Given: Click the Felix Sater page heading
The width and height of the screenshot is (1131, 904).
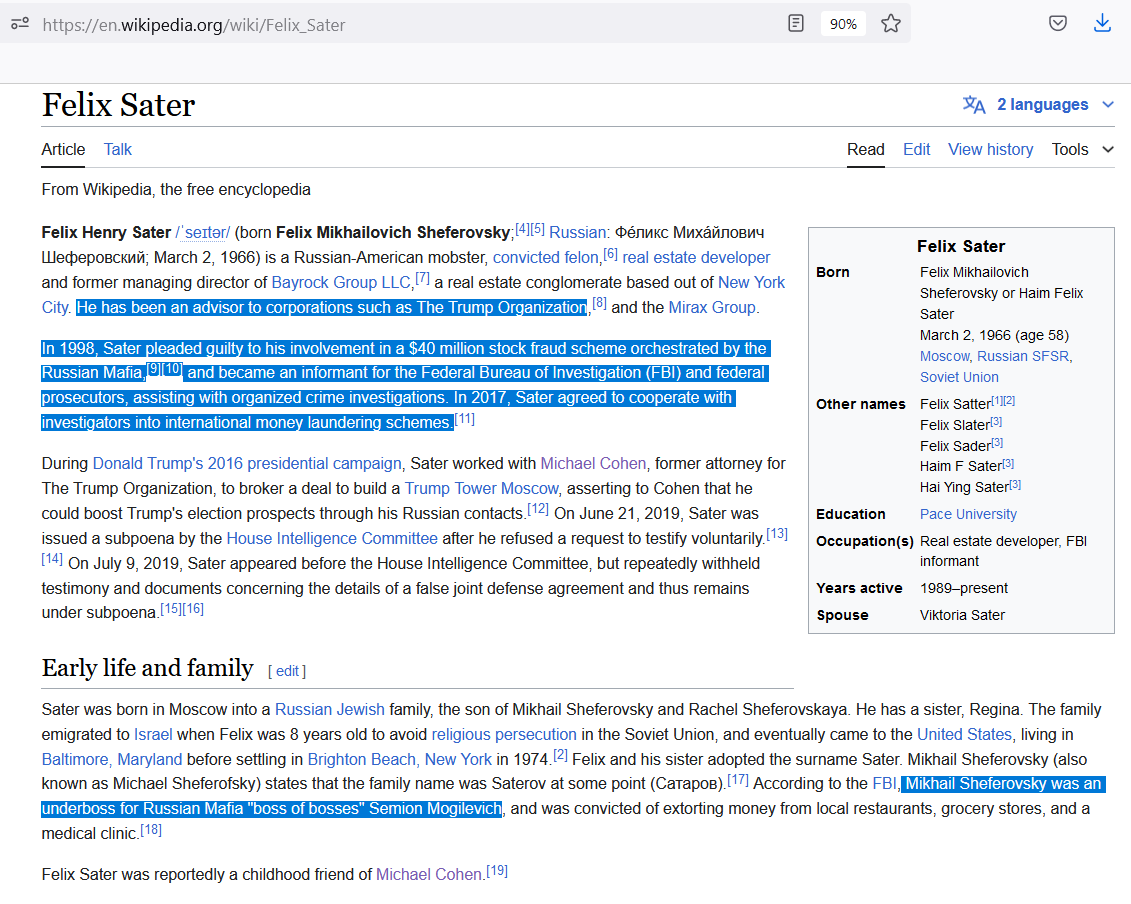Looking at the screenshot, I should coord(118,105).
